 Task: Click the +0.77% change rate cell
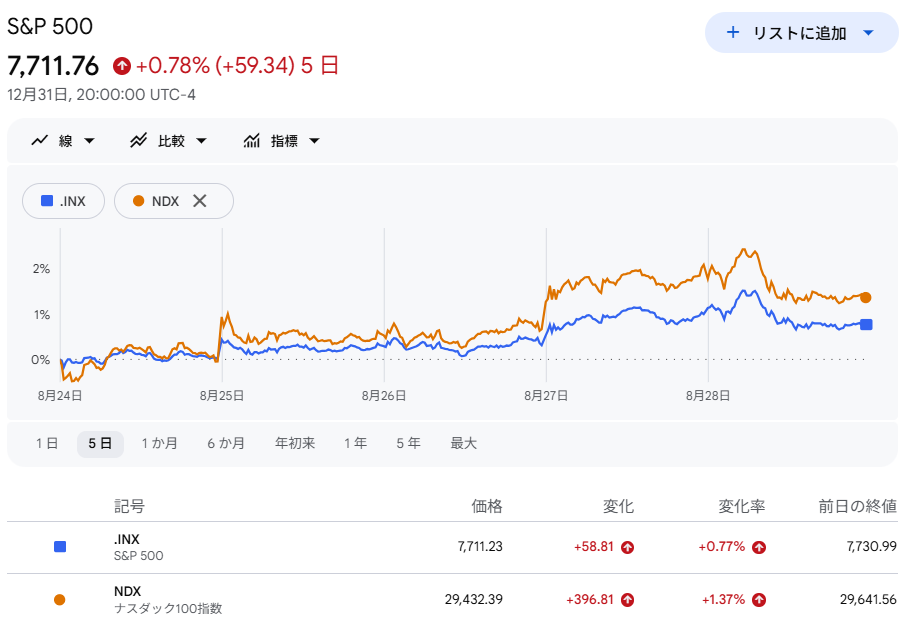tap(721, 547)
